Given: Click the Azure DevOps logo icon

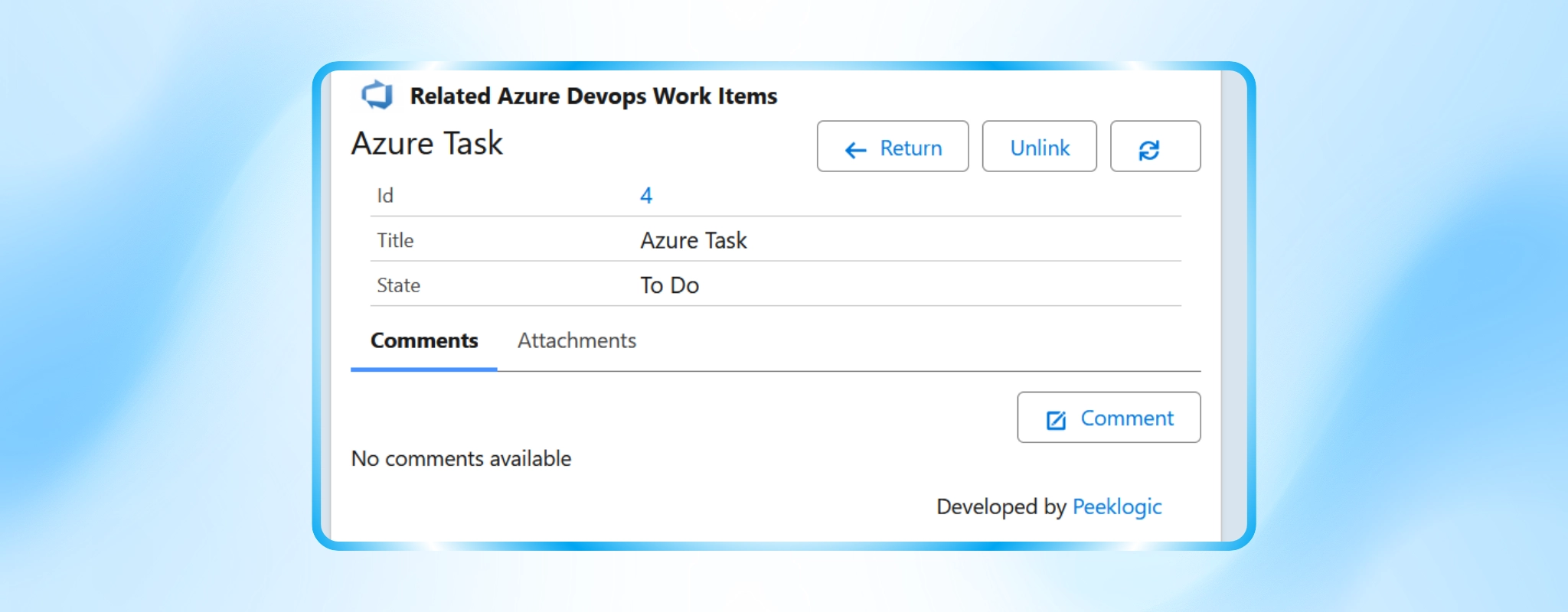Looking at the screenshot, I should 377,96.
